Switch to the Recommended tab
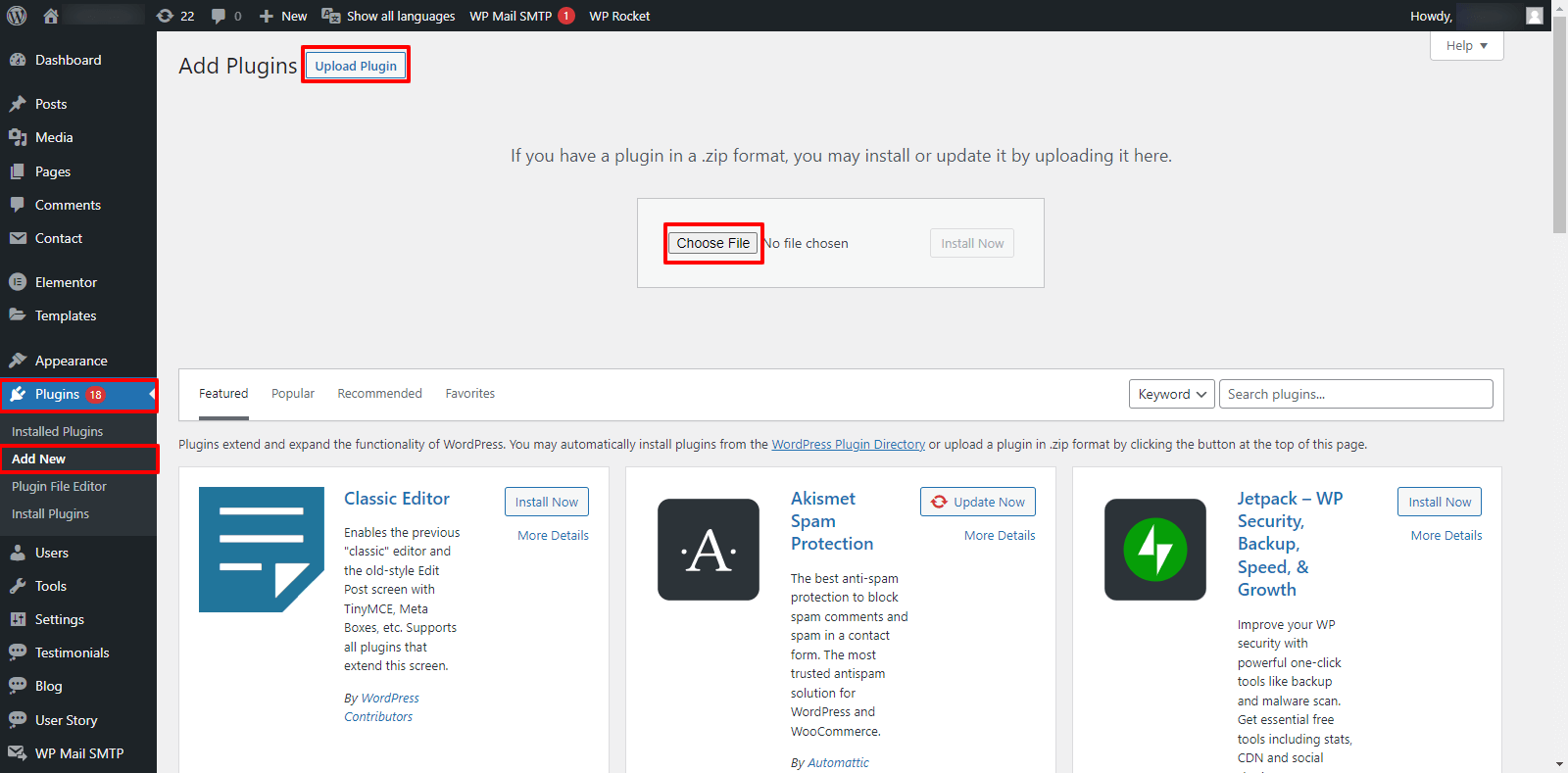1568x773 pixels. point(380,394)
